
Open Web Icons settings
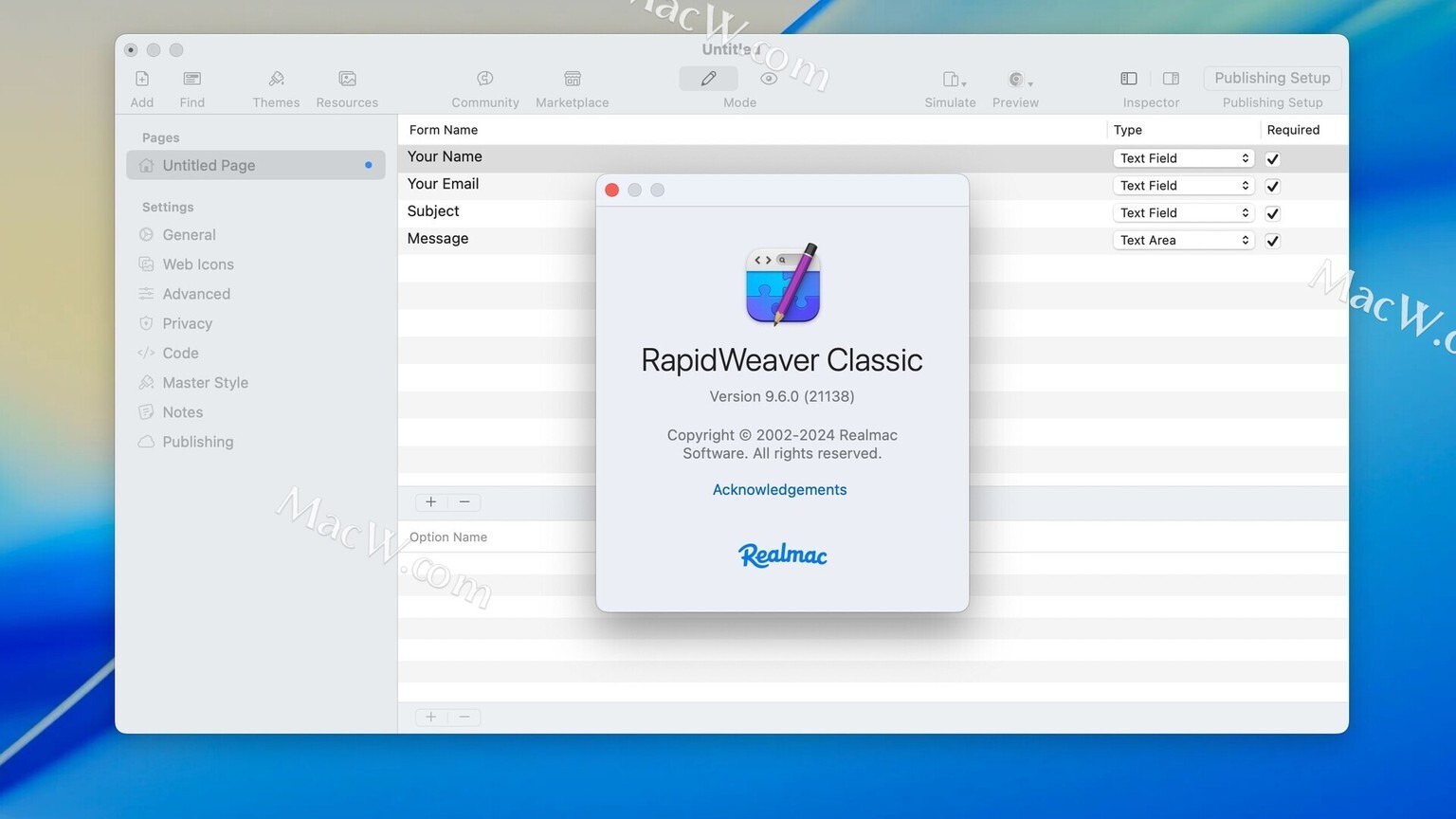pyautogui.click(x=198, y=264)
